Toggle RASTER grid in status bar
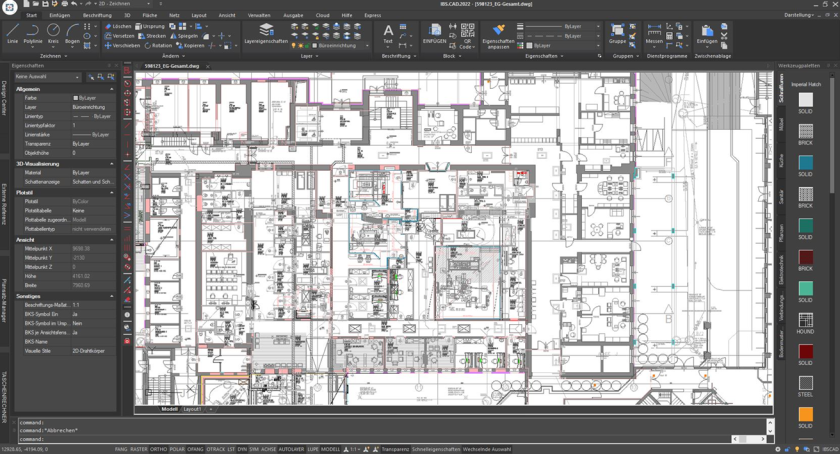 pos(139,449)
